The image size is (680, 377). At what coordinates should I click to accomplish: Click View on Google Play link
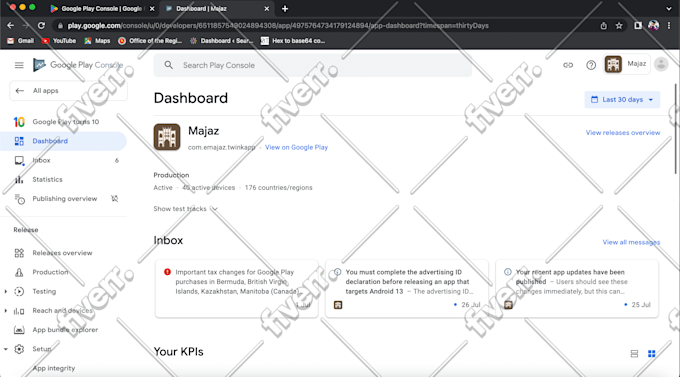pyautogui.click(x=296, y=147)
